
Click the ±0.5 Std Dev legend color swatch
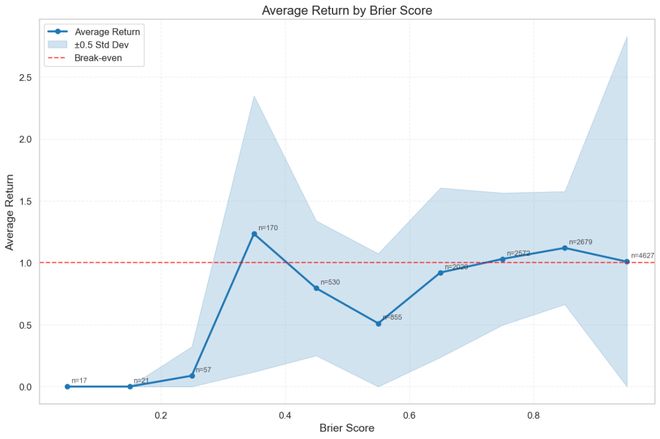[x=59, y=45]
